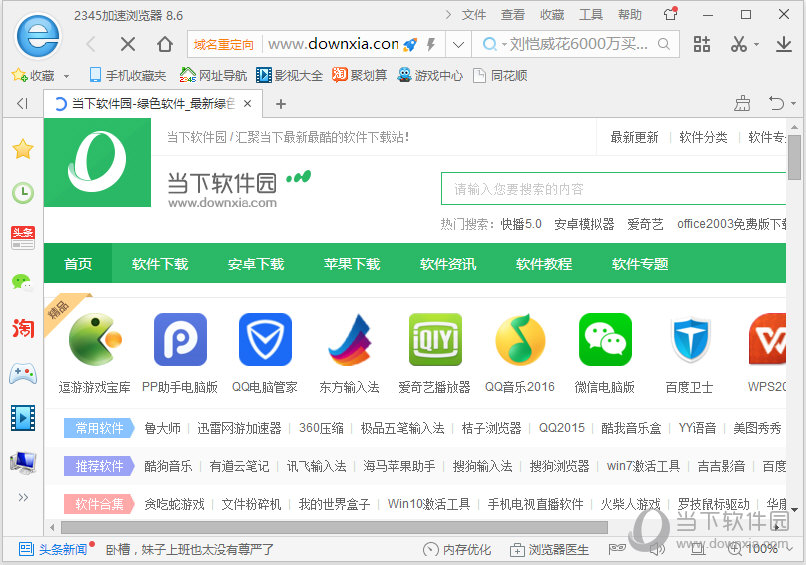Select the 当下软件园 browser tab
The width and height of the screenshot is (806, 565).
(153, 104)
